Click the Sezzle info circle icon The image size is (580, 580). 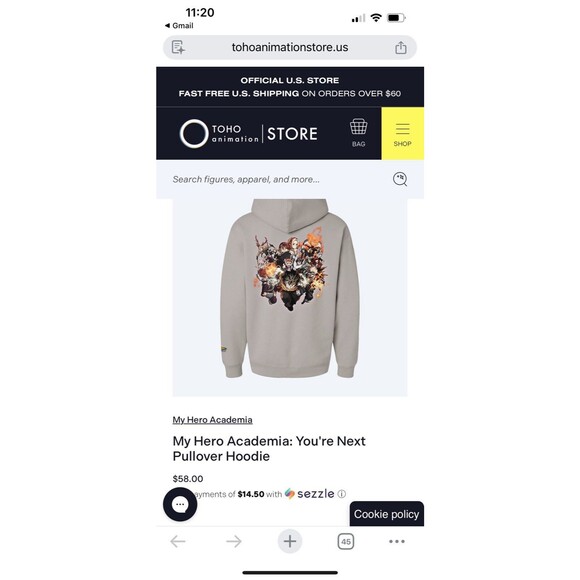point(342,494)
